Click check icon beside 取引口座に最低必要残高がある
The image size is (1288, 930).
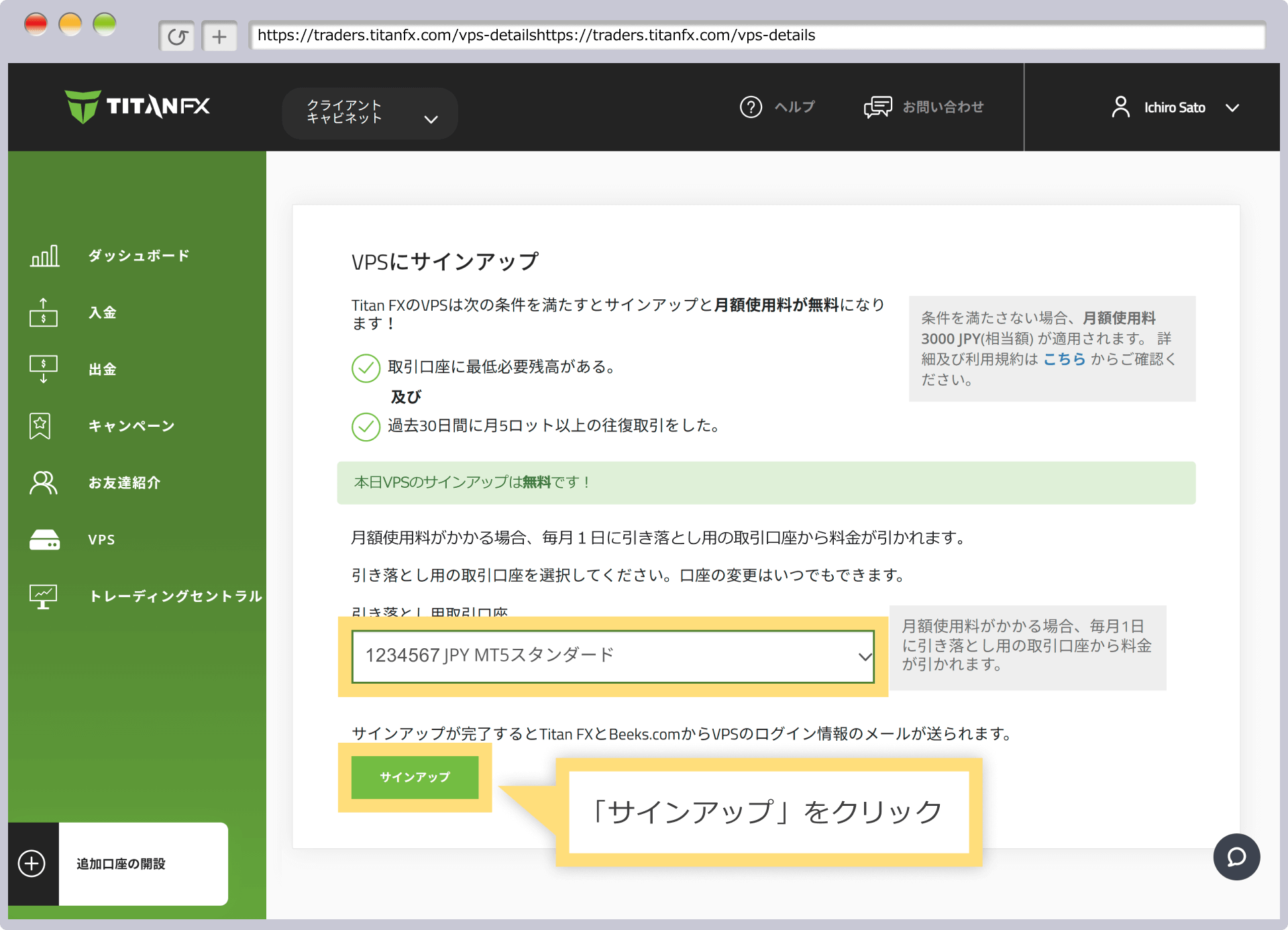click(x=366, y=368)
